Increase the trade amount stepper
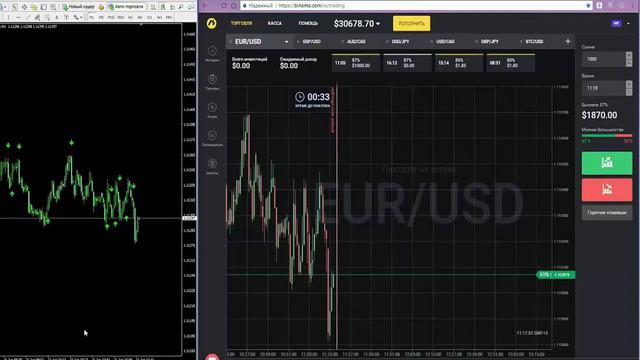This screenshot has height=360, width=640. [629, 55]
